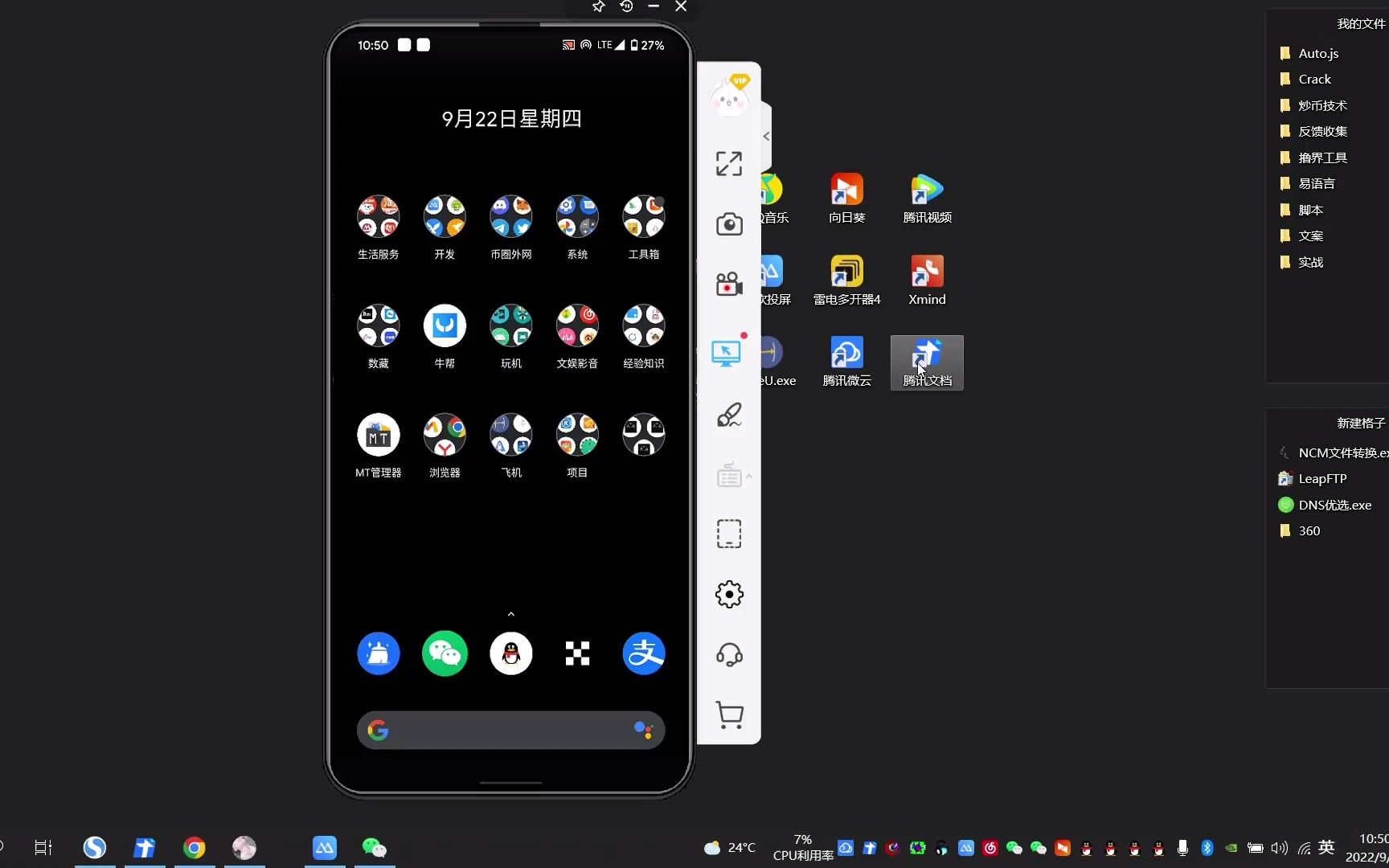Image resolution: width=1389 pixels, height=868 pixels.
Task: Click the screen control monitor icon
Action: [x=727, y=354]
